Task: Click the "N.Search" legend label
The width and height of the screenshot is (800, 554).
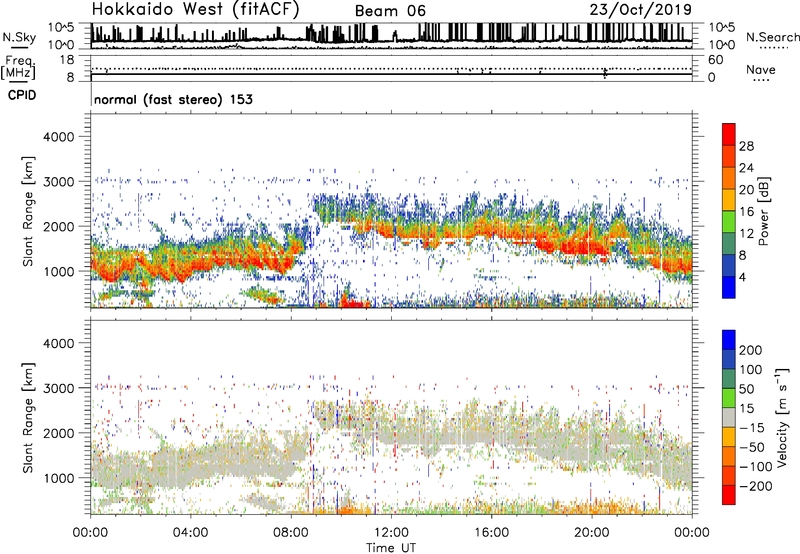Action: coord(772,37)
